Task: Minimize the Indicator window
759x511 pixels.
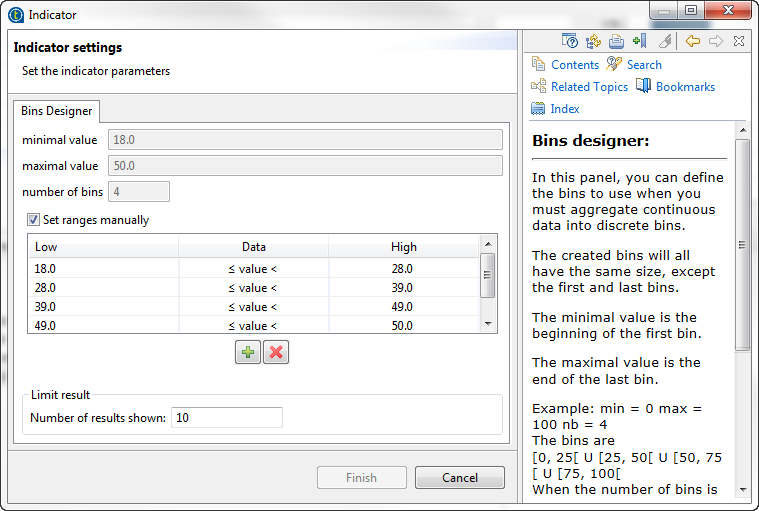Action: point(664,10)
